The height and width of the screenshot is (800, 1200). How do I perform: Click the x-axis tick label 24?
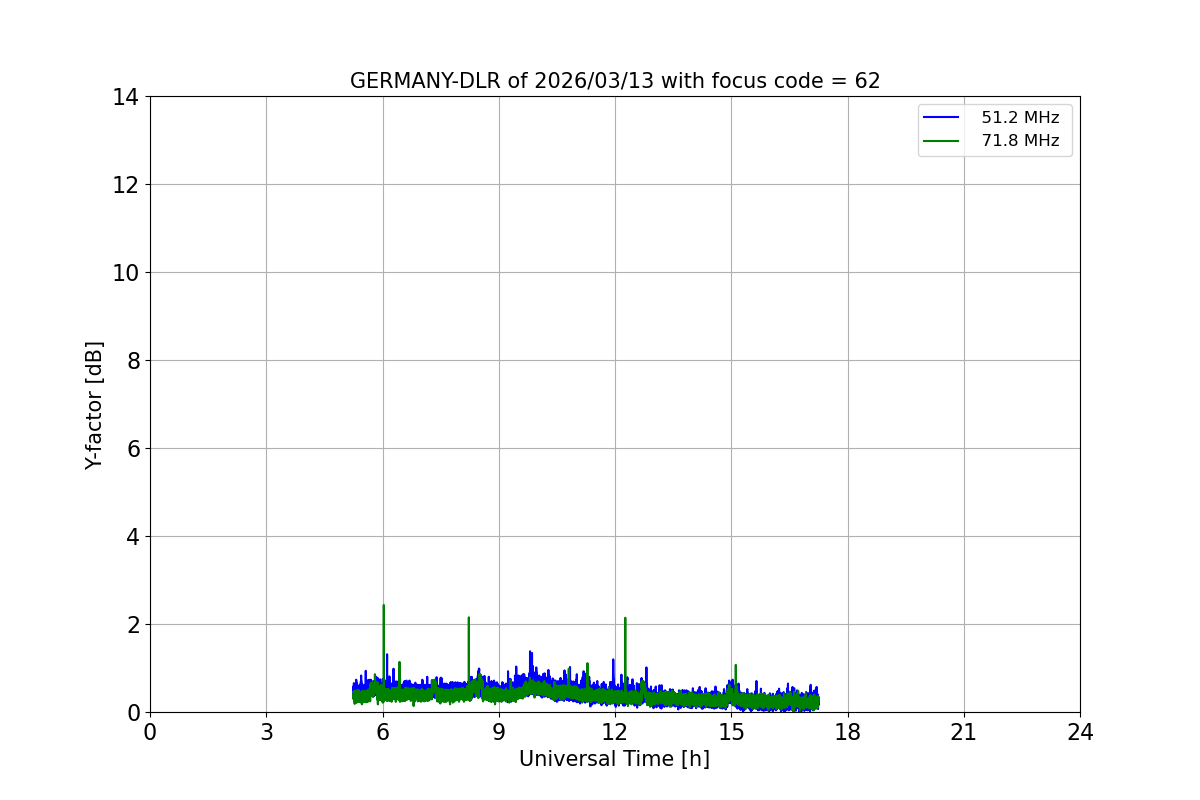[x=1080, y=732]
